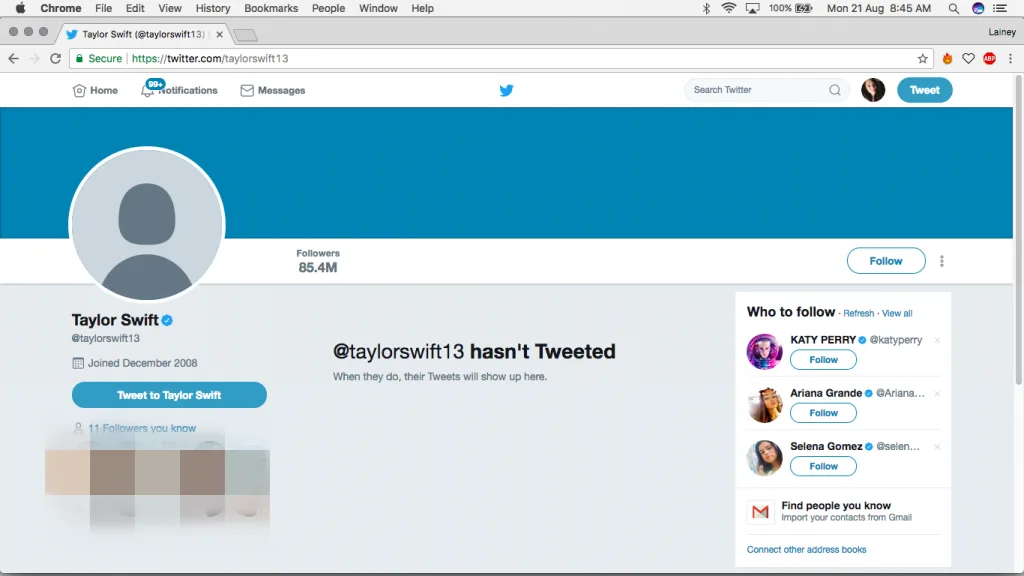Click the Search Twitter input field
This screenshot has width=1024, height=576.
point(757,90)
